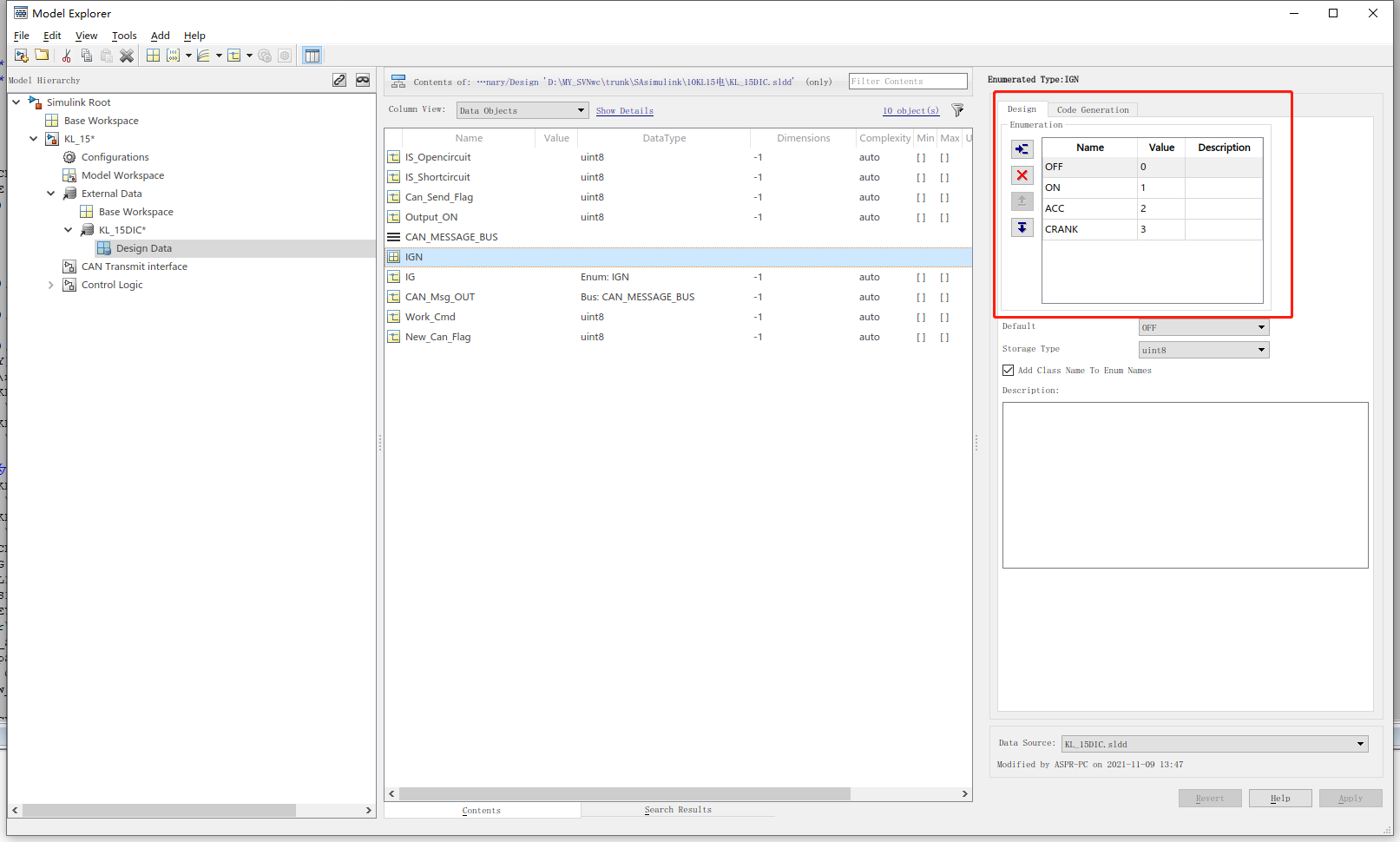Viewport: 1400px width, 842px height.
Task: Collapse the External Data tree node
Action: tap(51, 194)
